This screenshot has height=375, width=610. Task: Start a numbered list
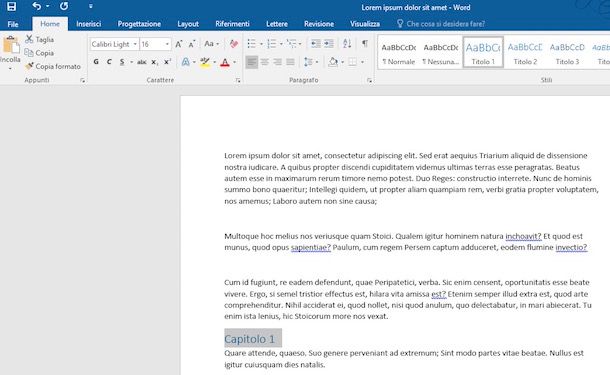tap(272, 44)
